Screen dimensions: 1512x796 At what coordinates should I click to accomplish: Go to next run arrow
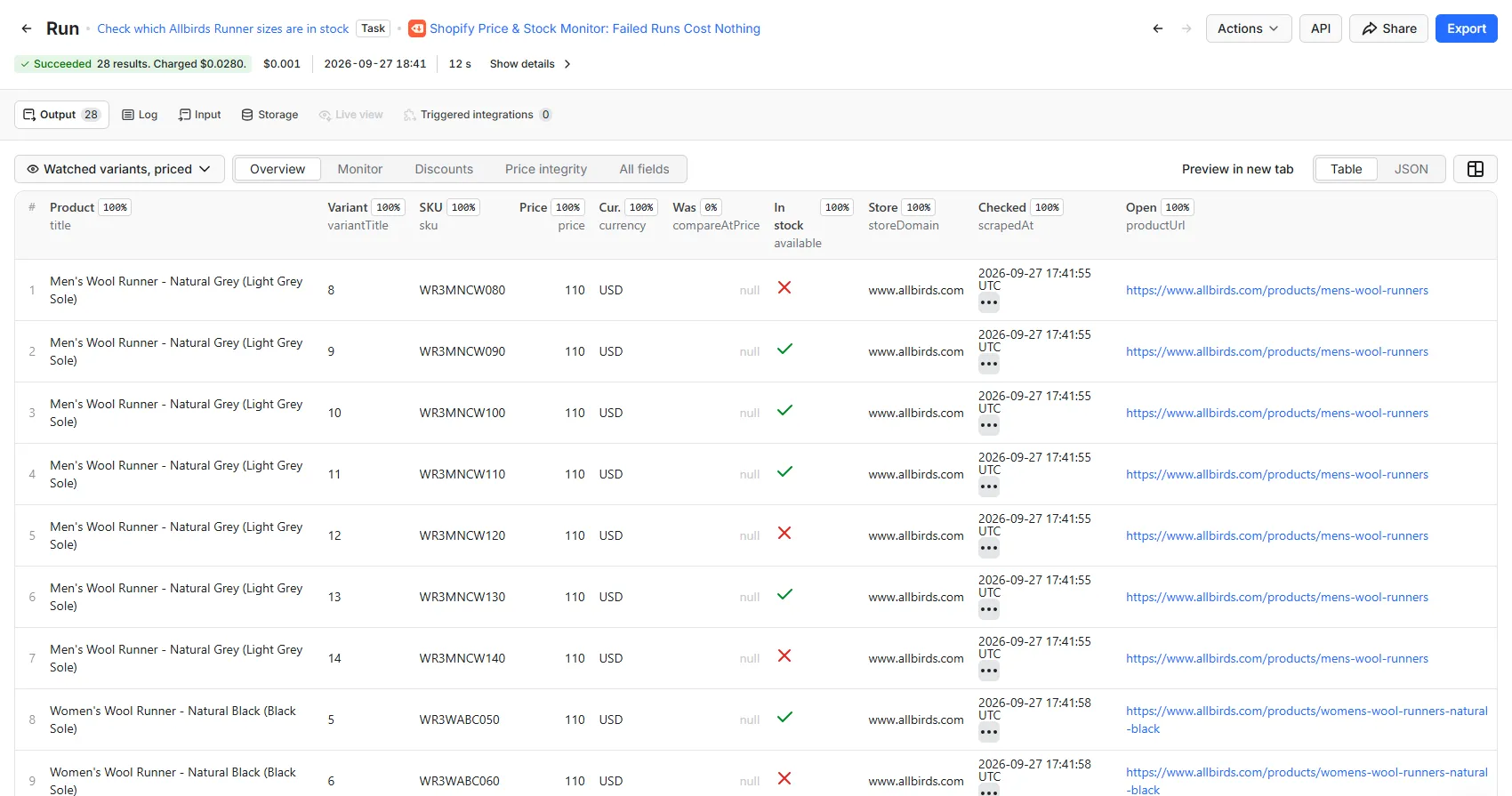point(1186,28)
